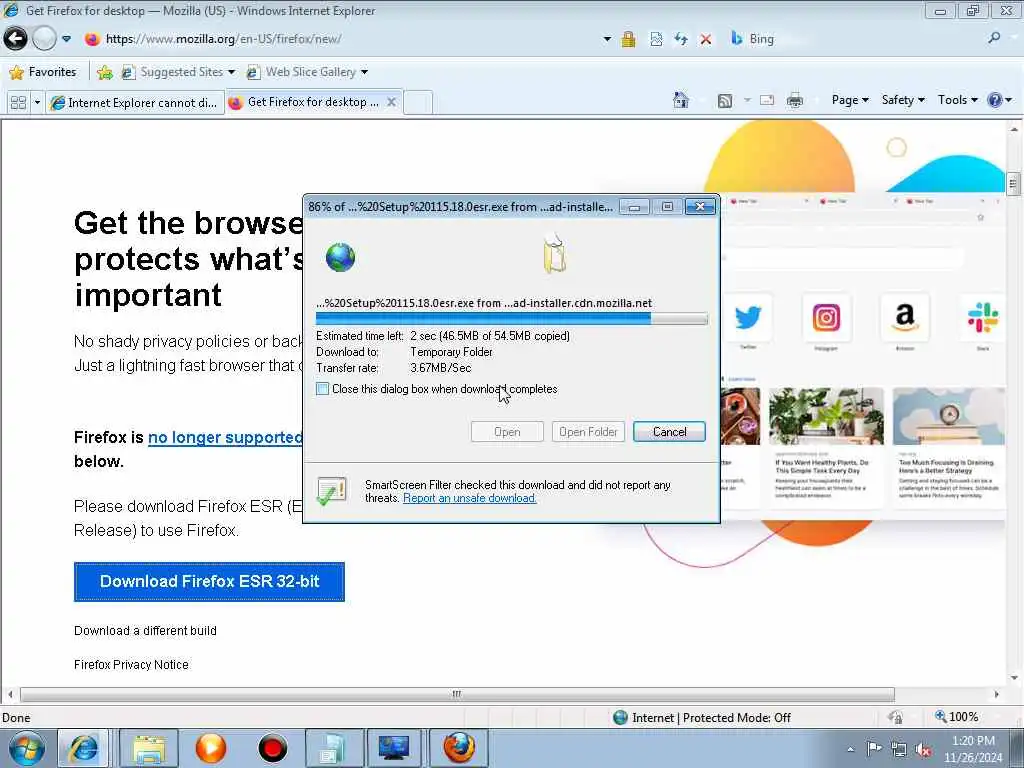Open the Tools menu

click(957, 100)
